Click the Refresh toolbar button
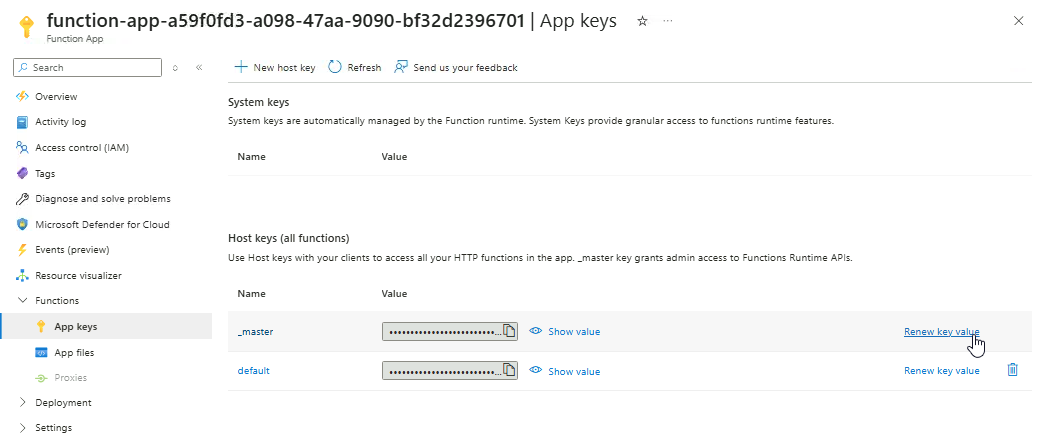This screenshot has height=445, width=1039. pyautogui.click(x=355, y=68)
